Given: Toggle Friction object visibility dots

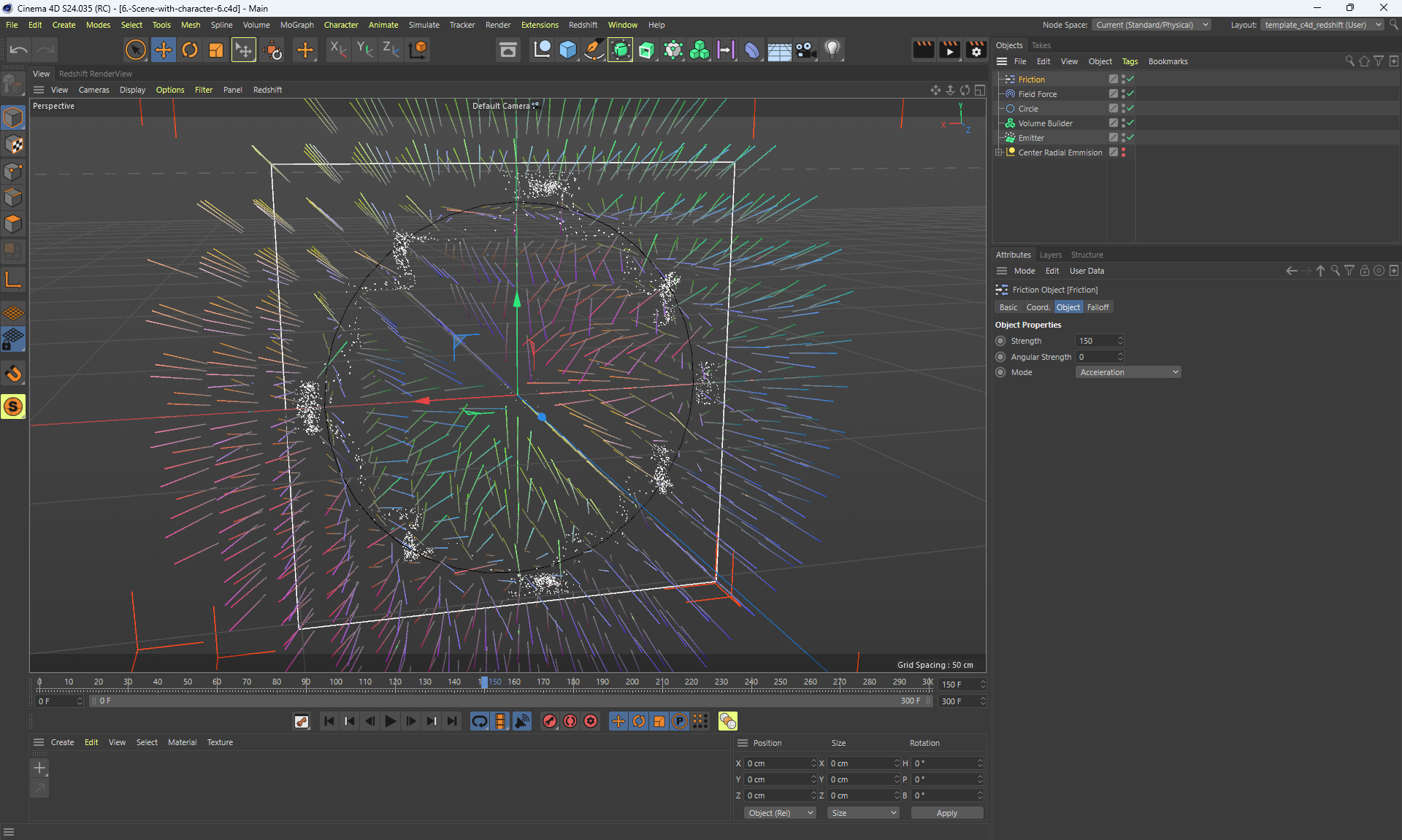Looking at the screenshot, I should coord(1123,79).
